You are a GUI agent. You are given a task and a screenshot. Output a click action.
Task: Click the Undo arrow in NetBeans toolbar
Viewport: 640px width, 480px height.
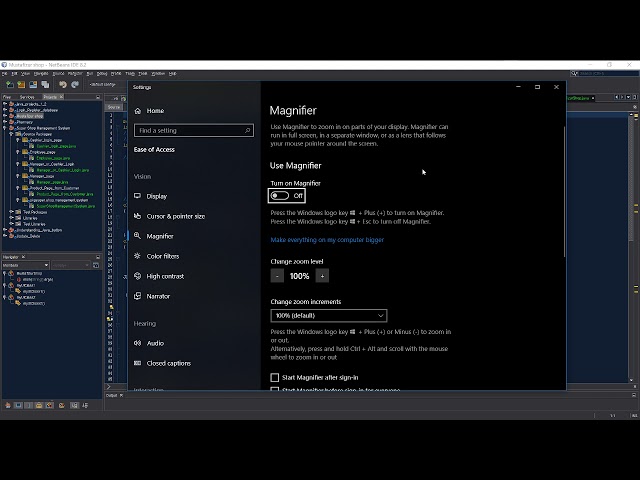click(63, 84)
